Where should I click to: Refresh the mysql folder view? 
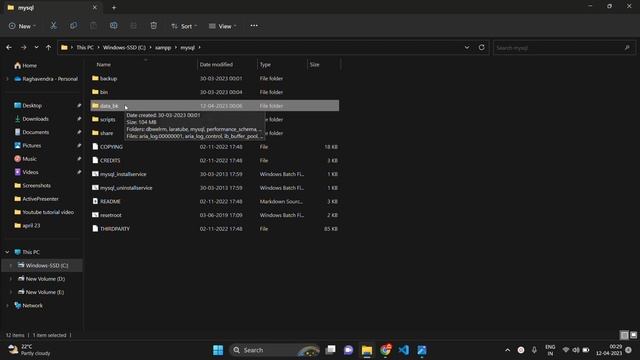coord(482,47)
